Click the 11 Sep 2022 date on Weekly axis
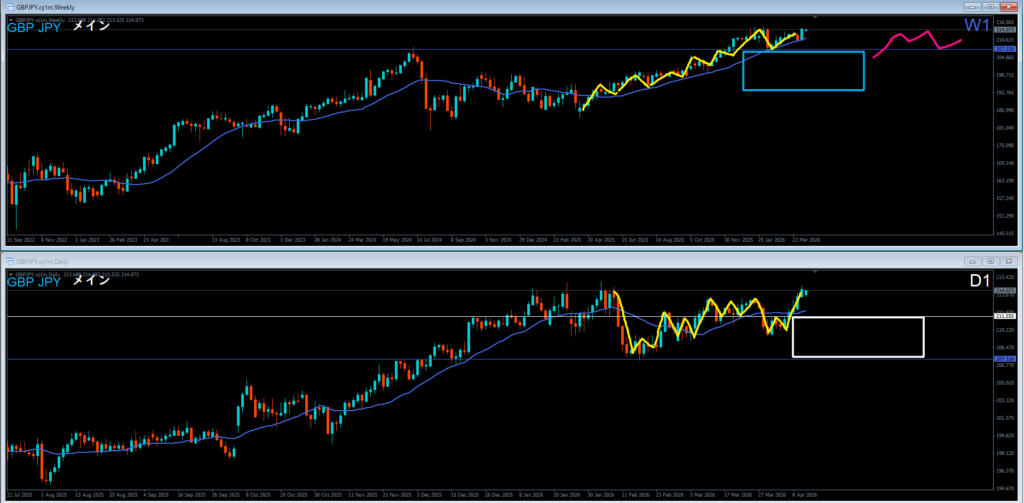This screenshot has width=1024, height=503. click(x=21, y=240)
